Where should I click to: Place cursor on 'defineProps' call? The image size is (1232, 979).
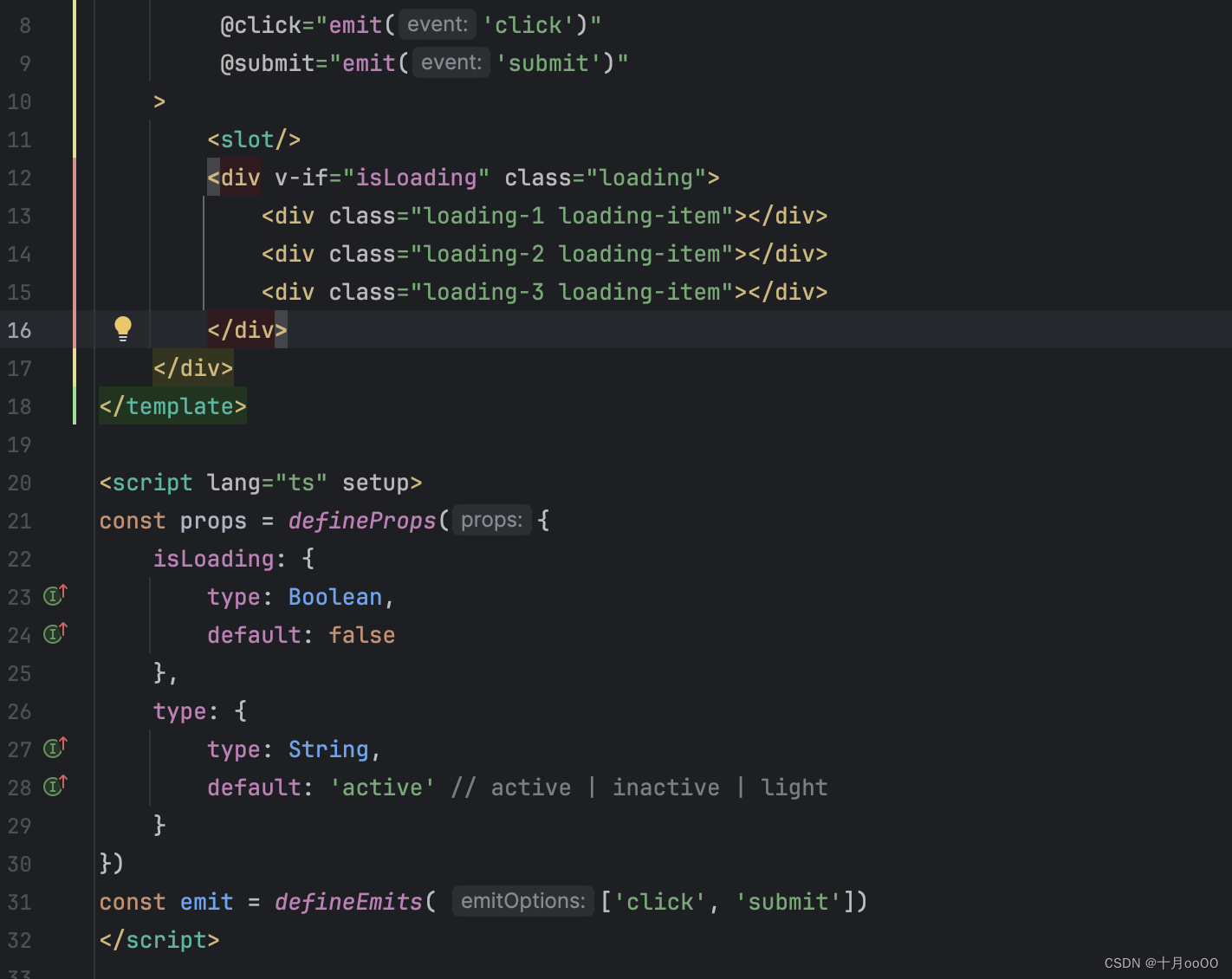pos(362,521)
